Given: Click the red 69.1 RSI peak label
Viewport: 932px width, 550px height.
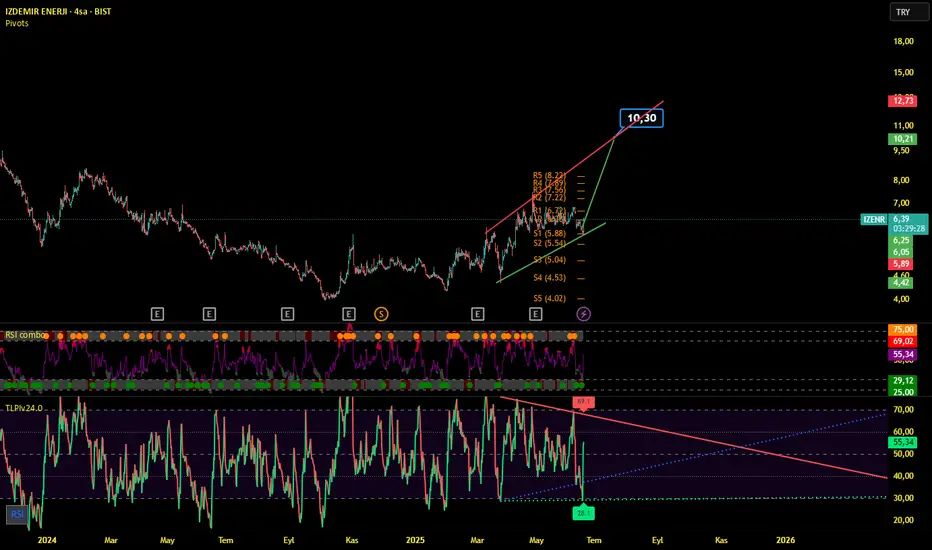Looking at the screenshot, I should (x=583, y=403).
